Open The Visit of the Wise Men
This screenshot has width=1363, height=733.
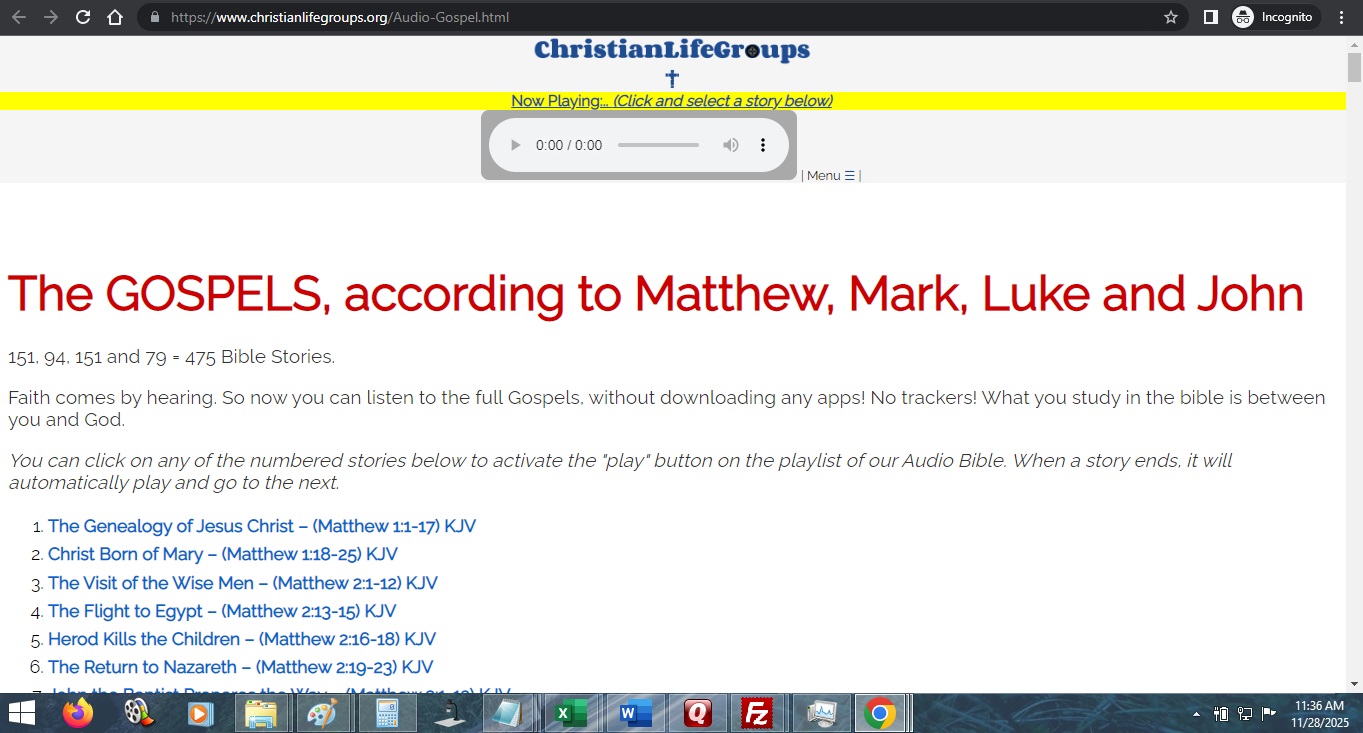click(242, 583)
